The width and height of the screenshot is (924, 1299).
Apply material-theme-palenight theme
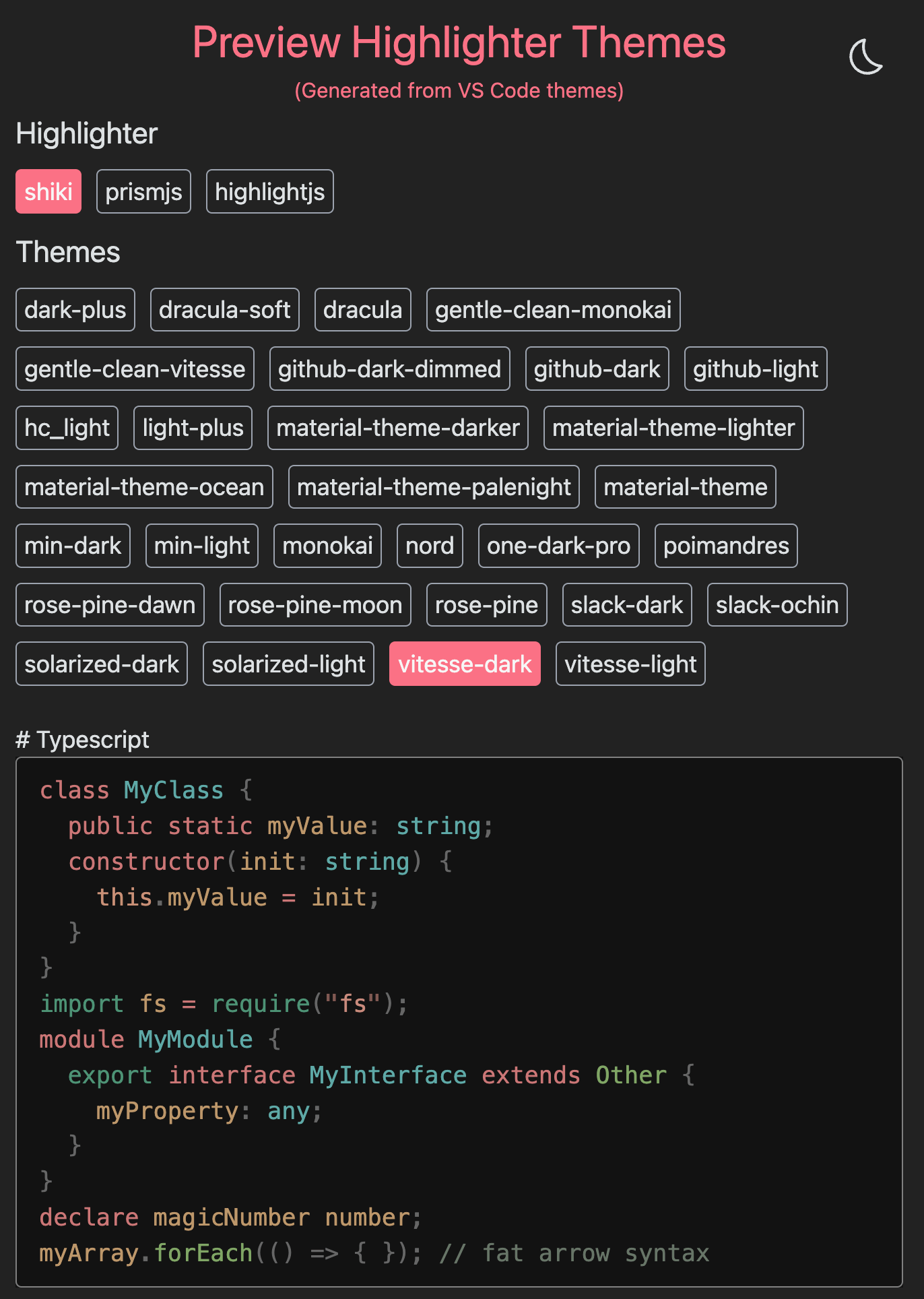click(434, 487)
